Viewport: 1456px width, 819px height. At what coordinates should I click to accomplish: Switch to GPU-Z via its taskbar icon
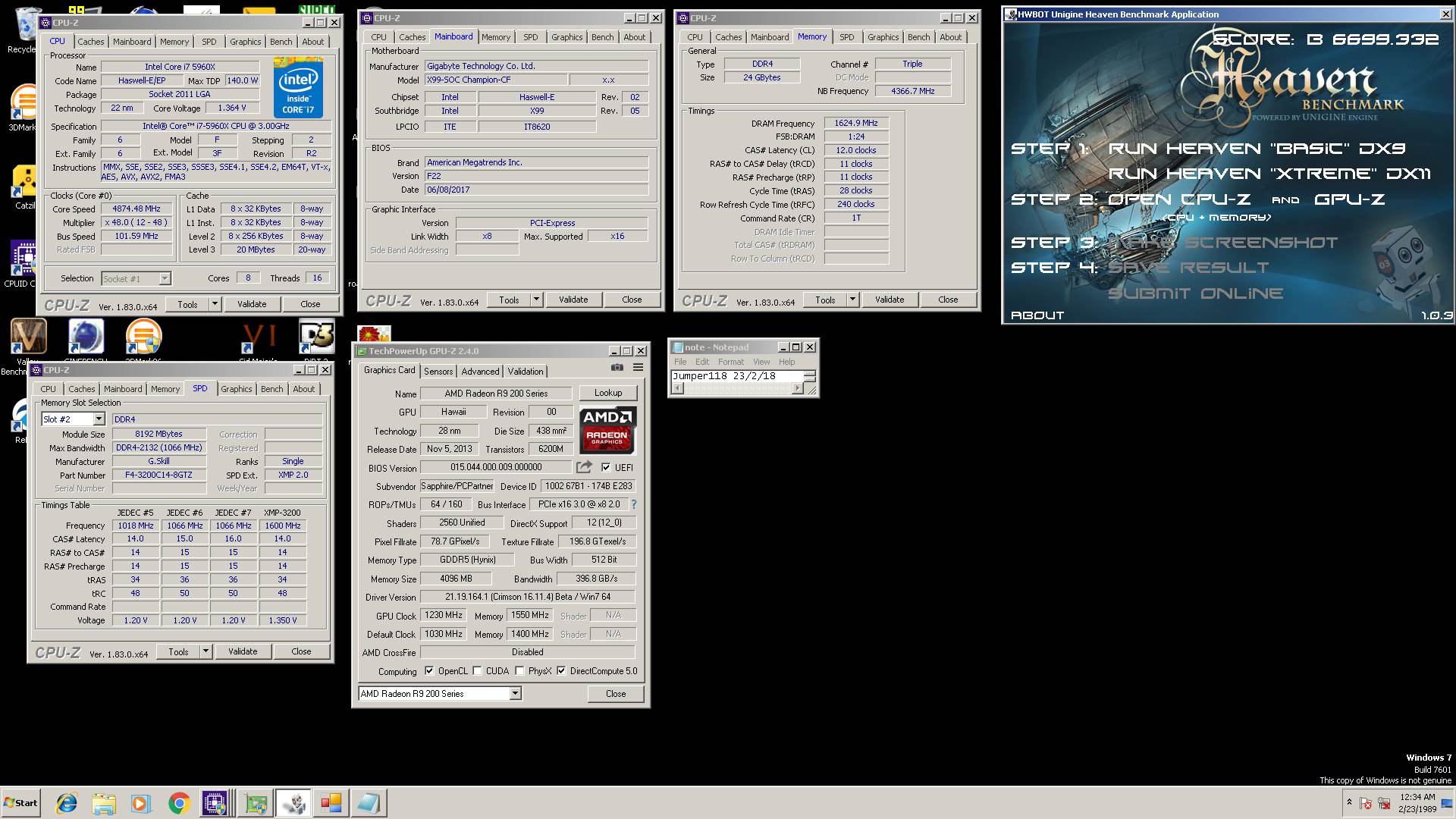pyautogui.click(x=256, y=803)
